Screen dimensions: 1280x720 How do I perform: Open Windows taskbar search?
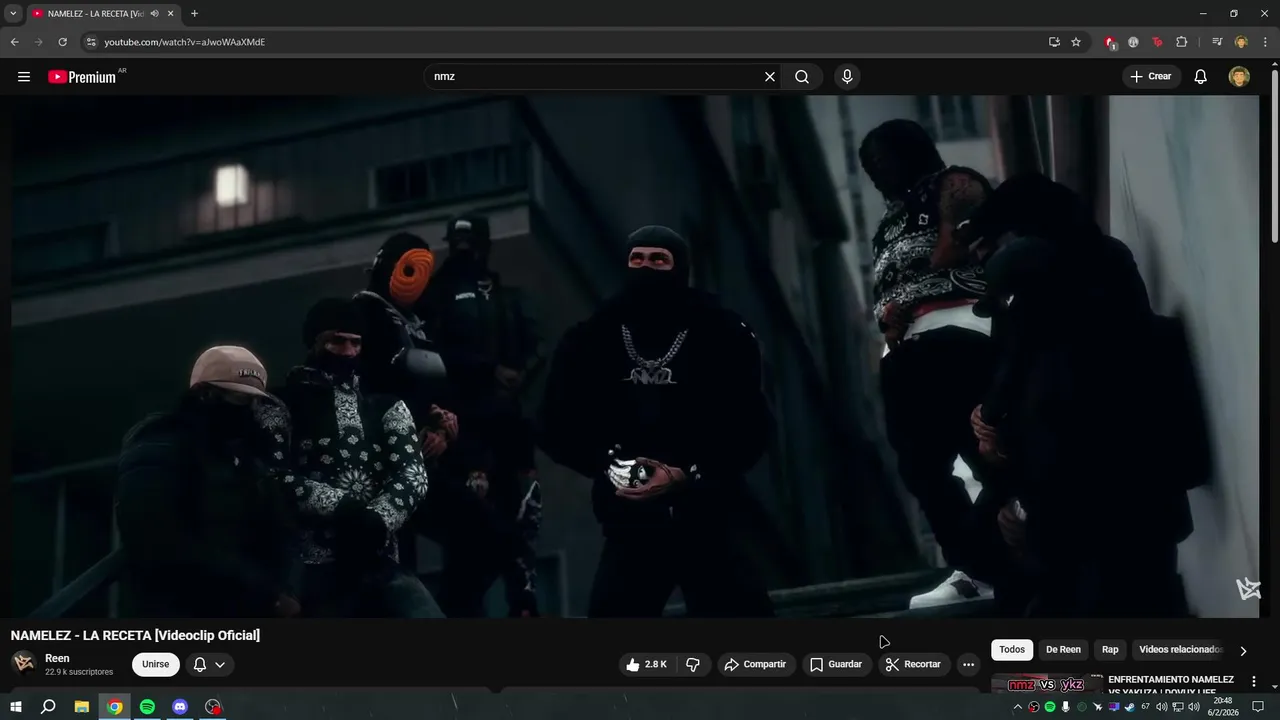click(48, 706)
